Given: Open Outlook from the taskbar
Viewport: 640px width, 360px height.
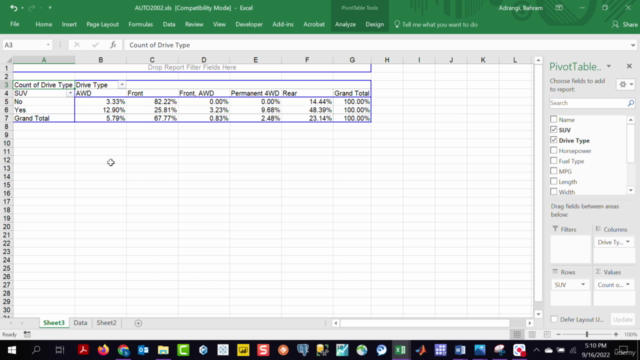Looking at the screenshot, I should (143, 350).
